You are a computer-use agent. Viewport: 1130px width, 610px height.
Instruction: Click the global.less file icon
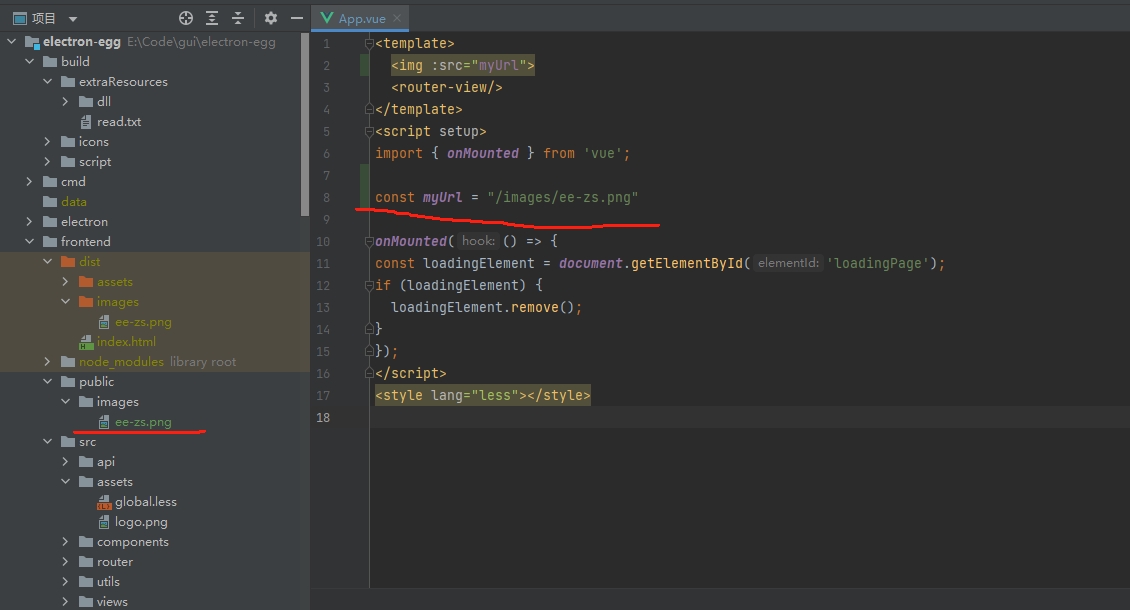point(104,502)
